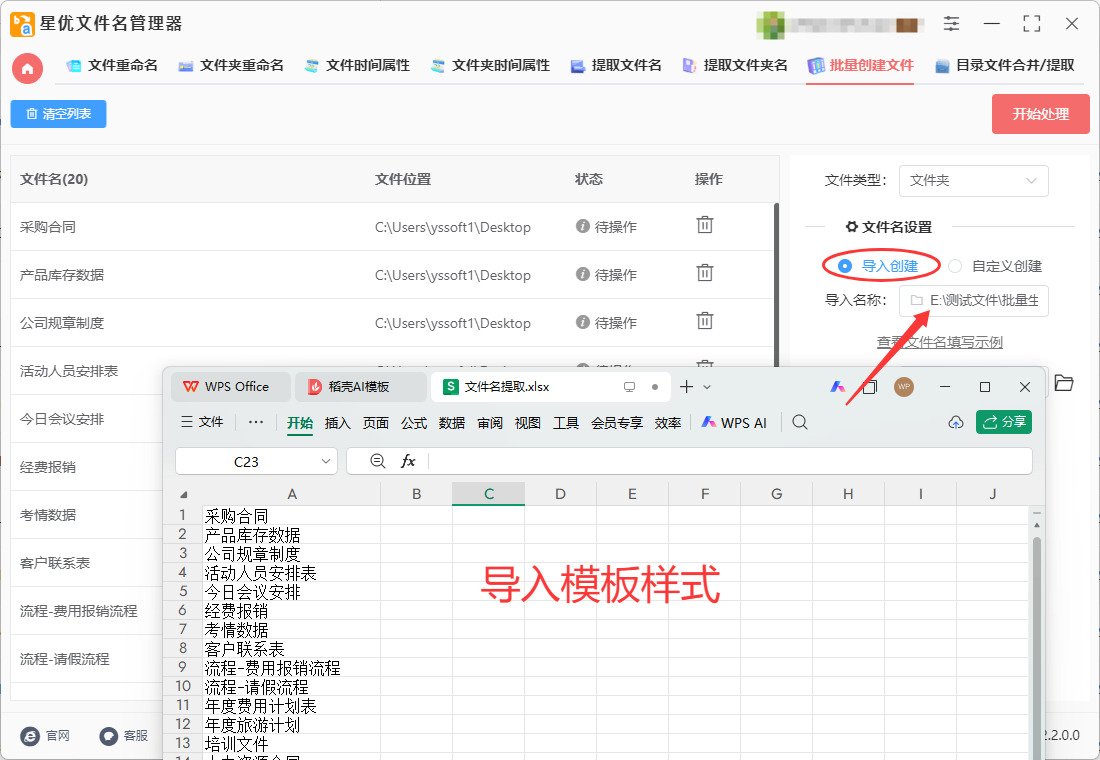Viewport: 1100px width, 760px height.
Task: Delete the 产品库存数据 row with trash icon
Action: click(x=704, y=273)
